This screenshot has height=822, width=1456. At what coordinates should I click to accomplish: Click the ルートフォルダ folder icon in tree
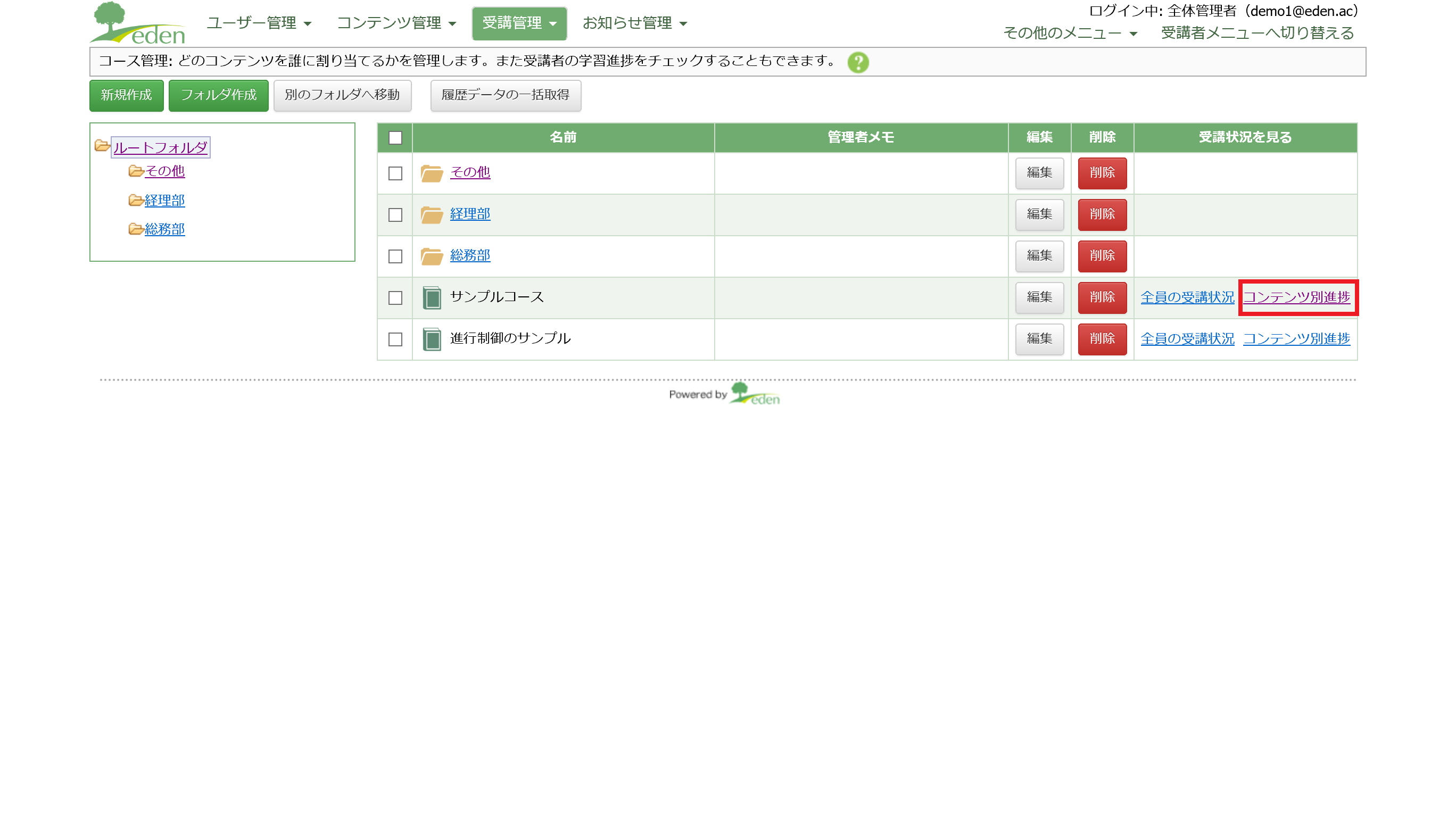point(102,146)
